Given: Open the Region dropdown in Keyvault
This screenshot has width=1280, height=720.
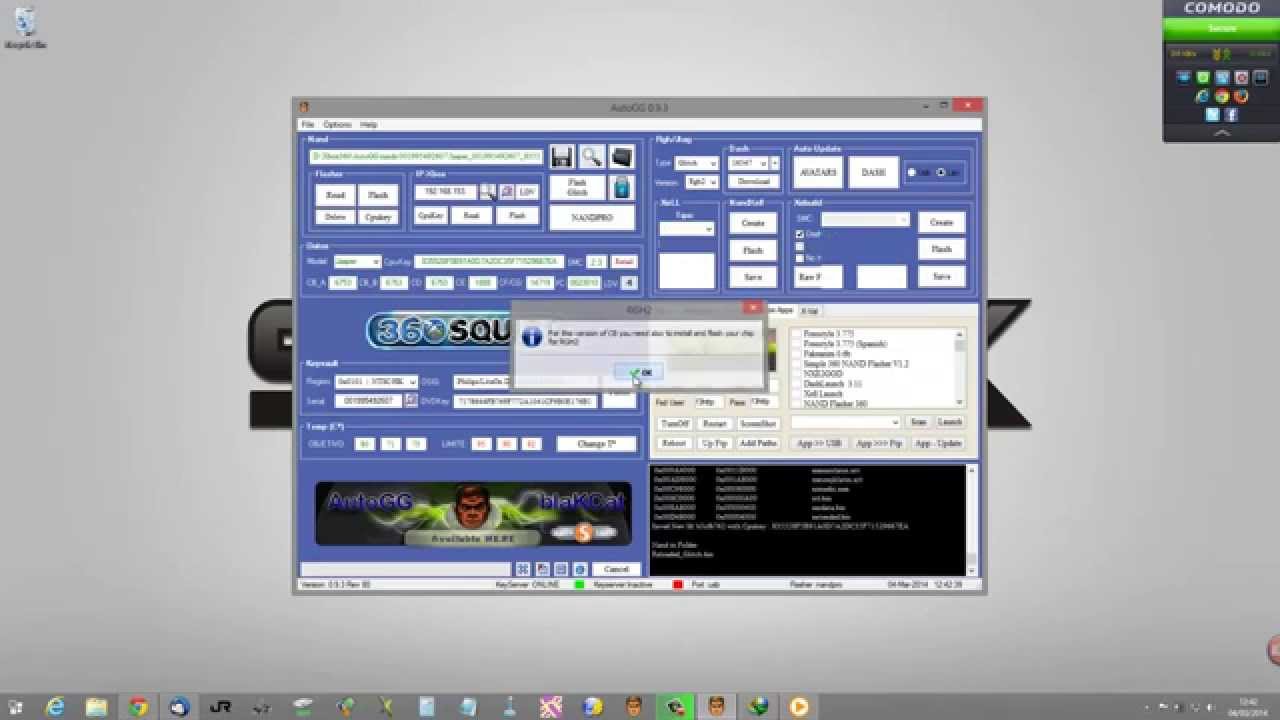Looking at the screenshot, I should pyautogui.click(x=376, y=382).
